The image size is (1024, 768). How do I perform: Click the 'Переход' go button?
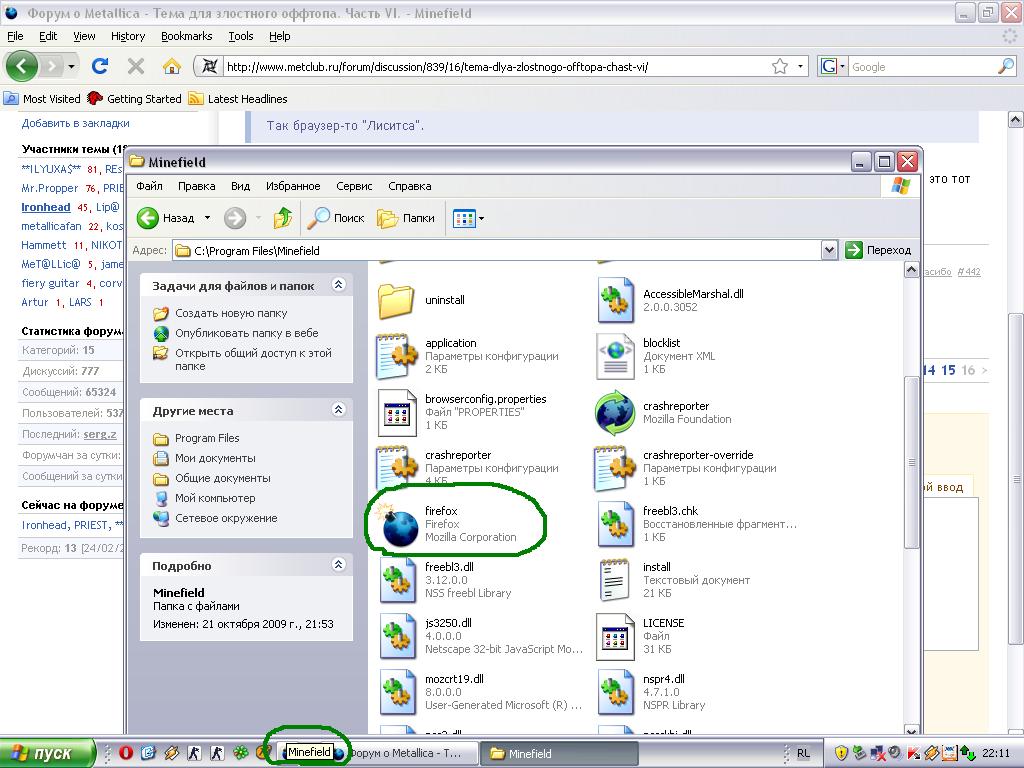click(x=879, y=250)
